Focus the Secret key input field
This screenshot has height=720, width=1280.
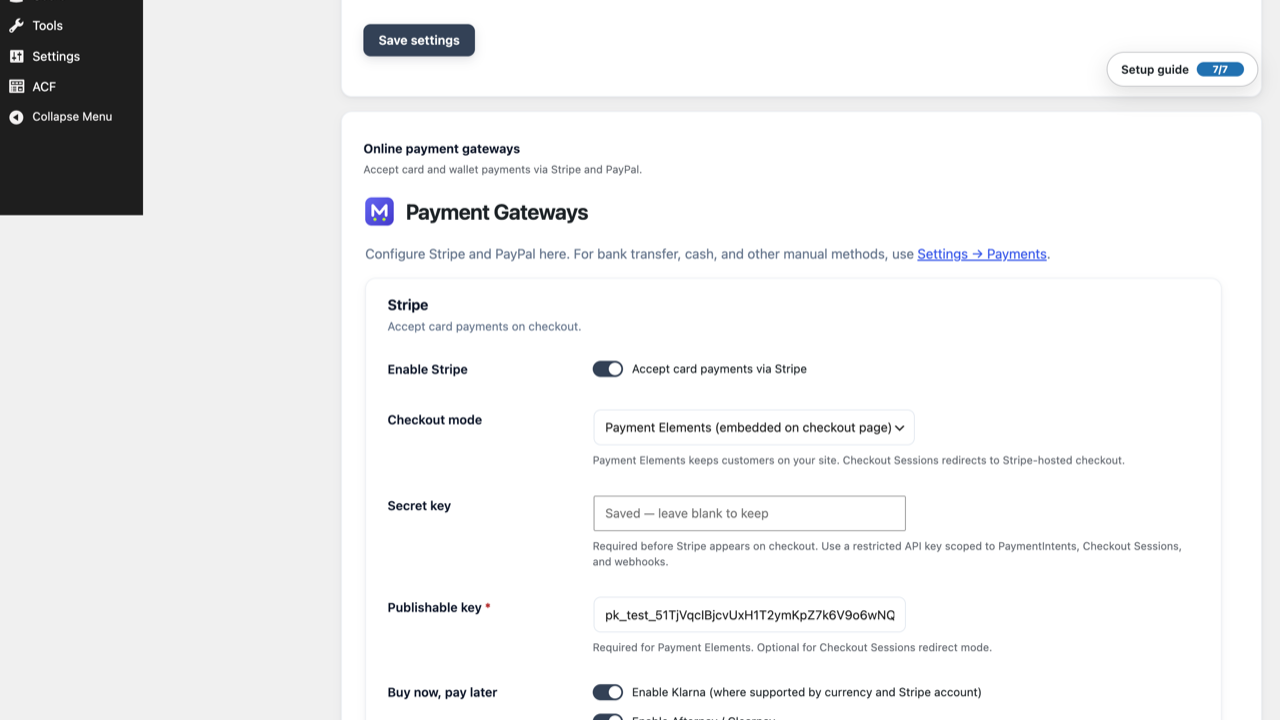click(x=749, y=513)
